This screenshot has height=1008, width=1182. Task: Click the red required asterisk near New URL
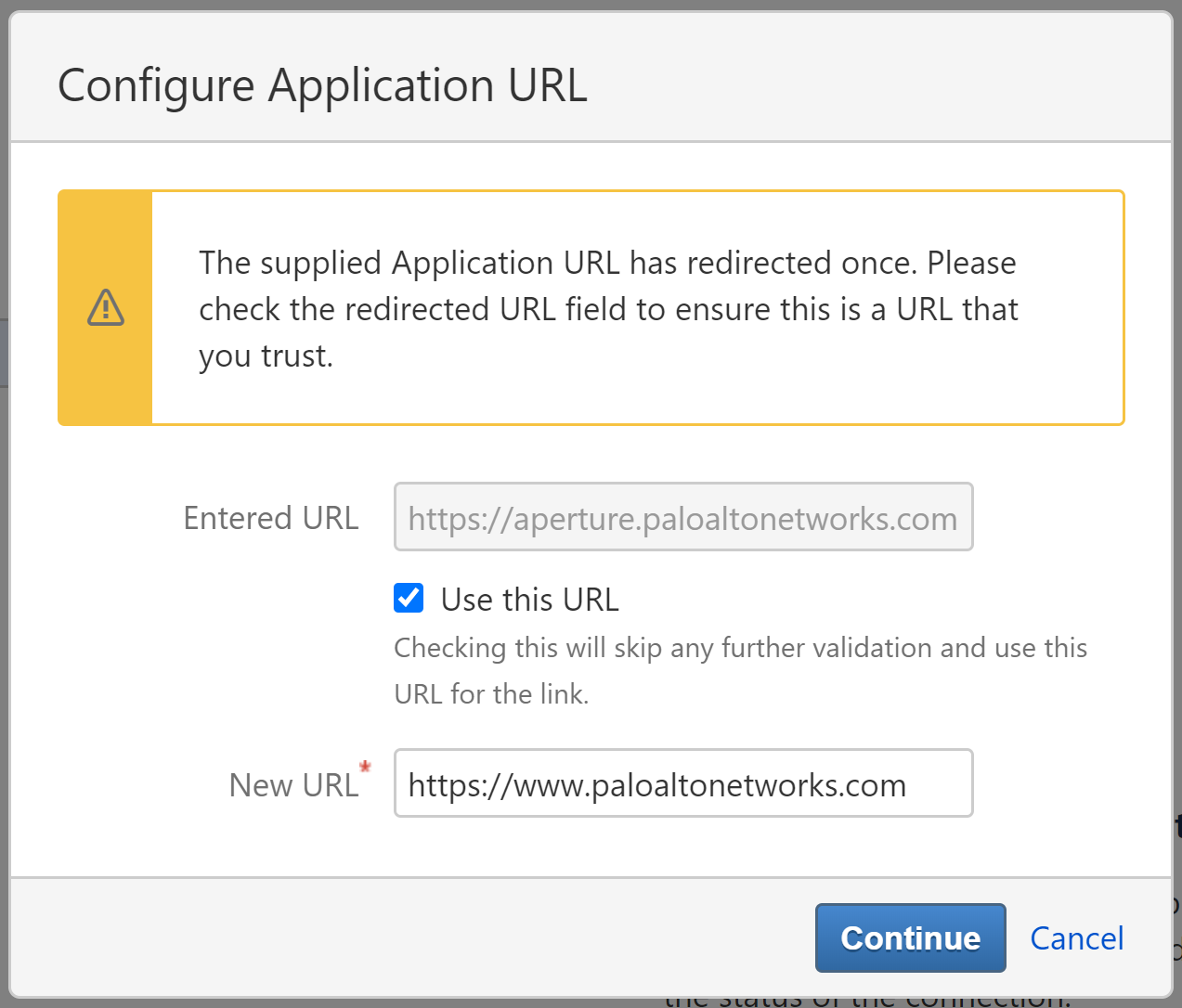(364, 767)
